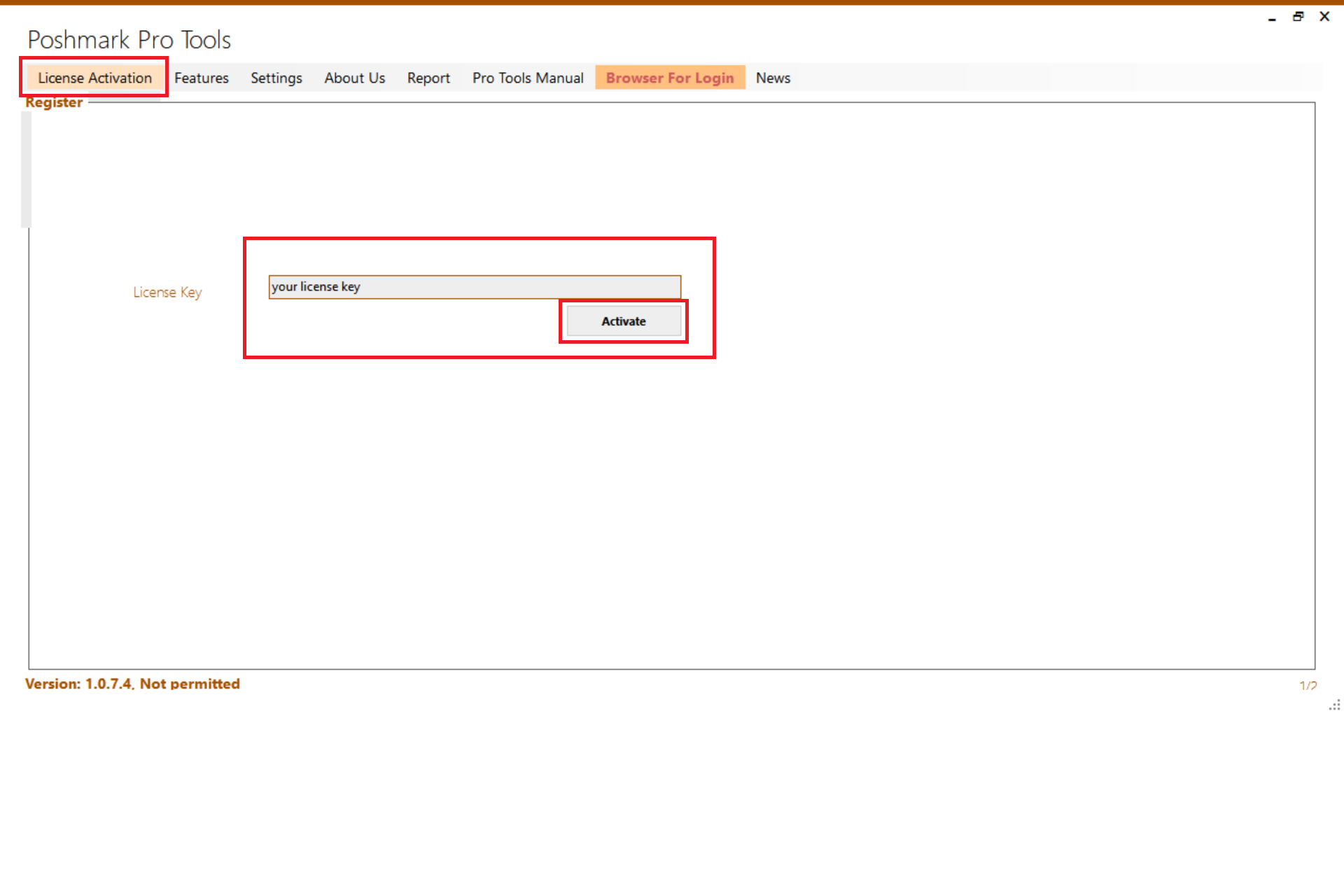Image resolution: width=1344 pixels, height=896 pixels.
Task: Close the Poshmark Pro Tools window
Action: tap(1324, 17)
